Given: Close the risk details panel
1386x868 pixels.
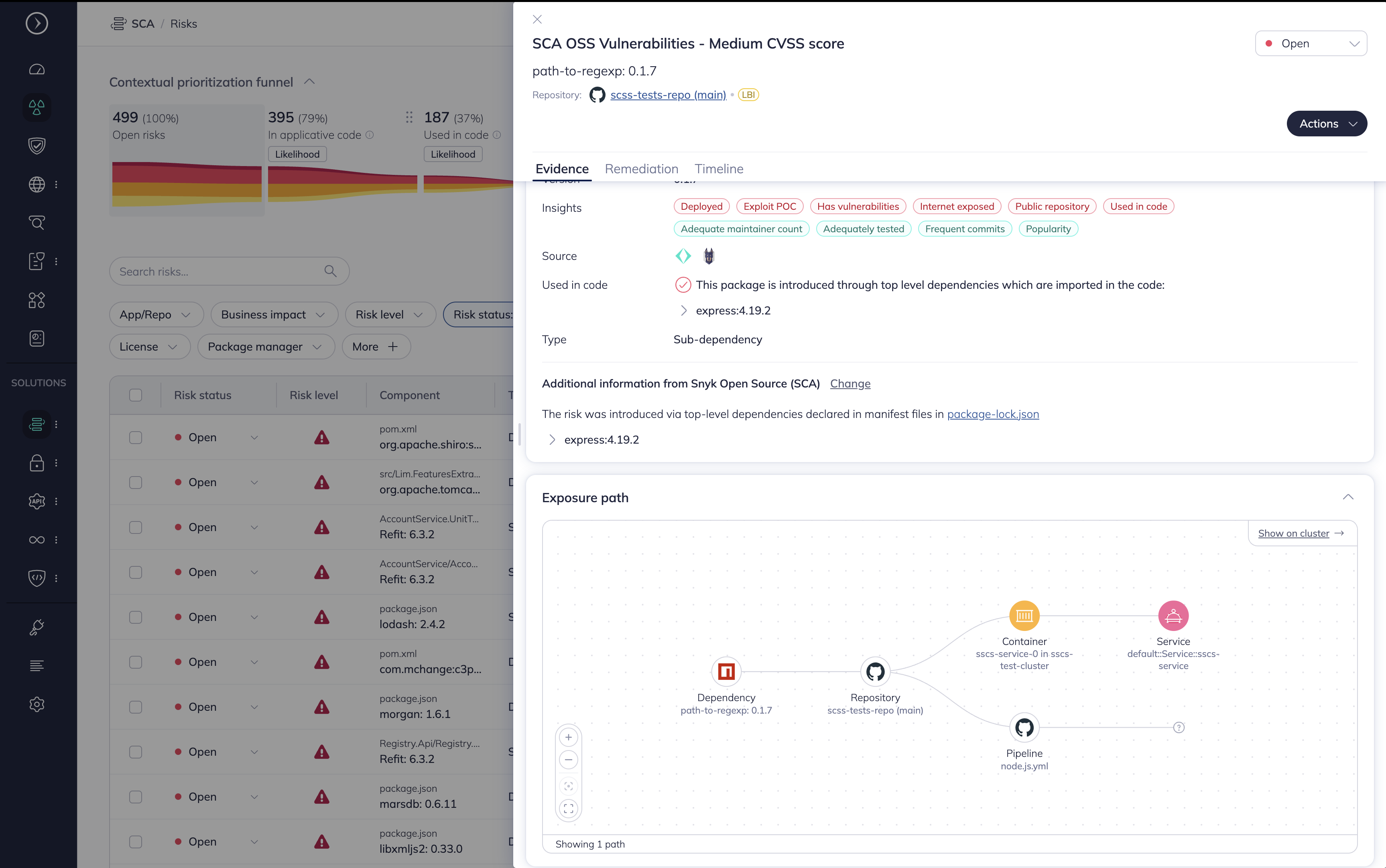Looking at the screenshot, I should click(537, 20).
